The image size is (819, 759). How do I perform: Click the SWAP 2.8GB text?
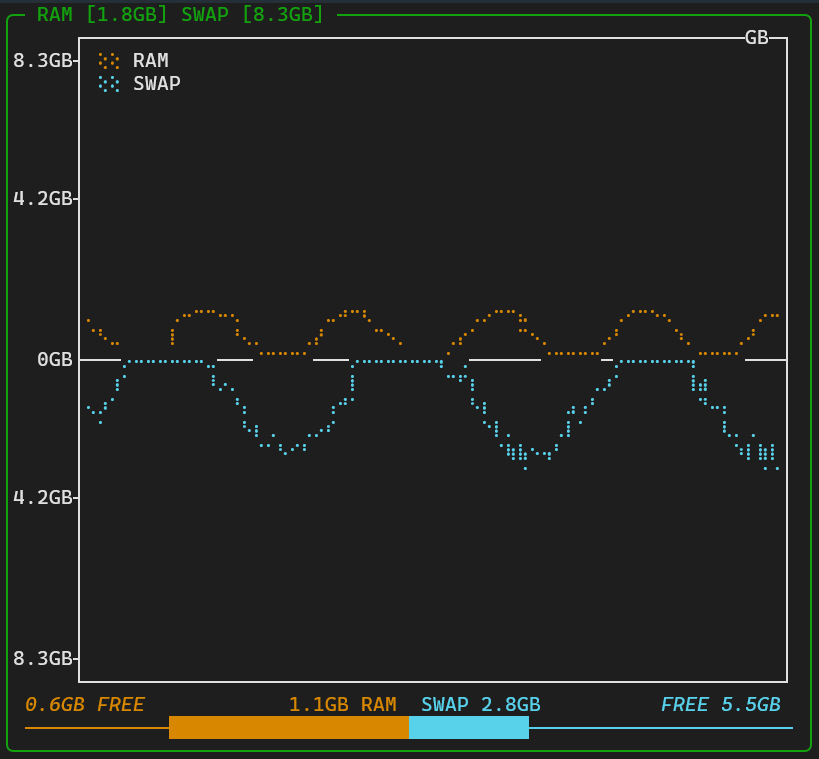tap(481, 705)
